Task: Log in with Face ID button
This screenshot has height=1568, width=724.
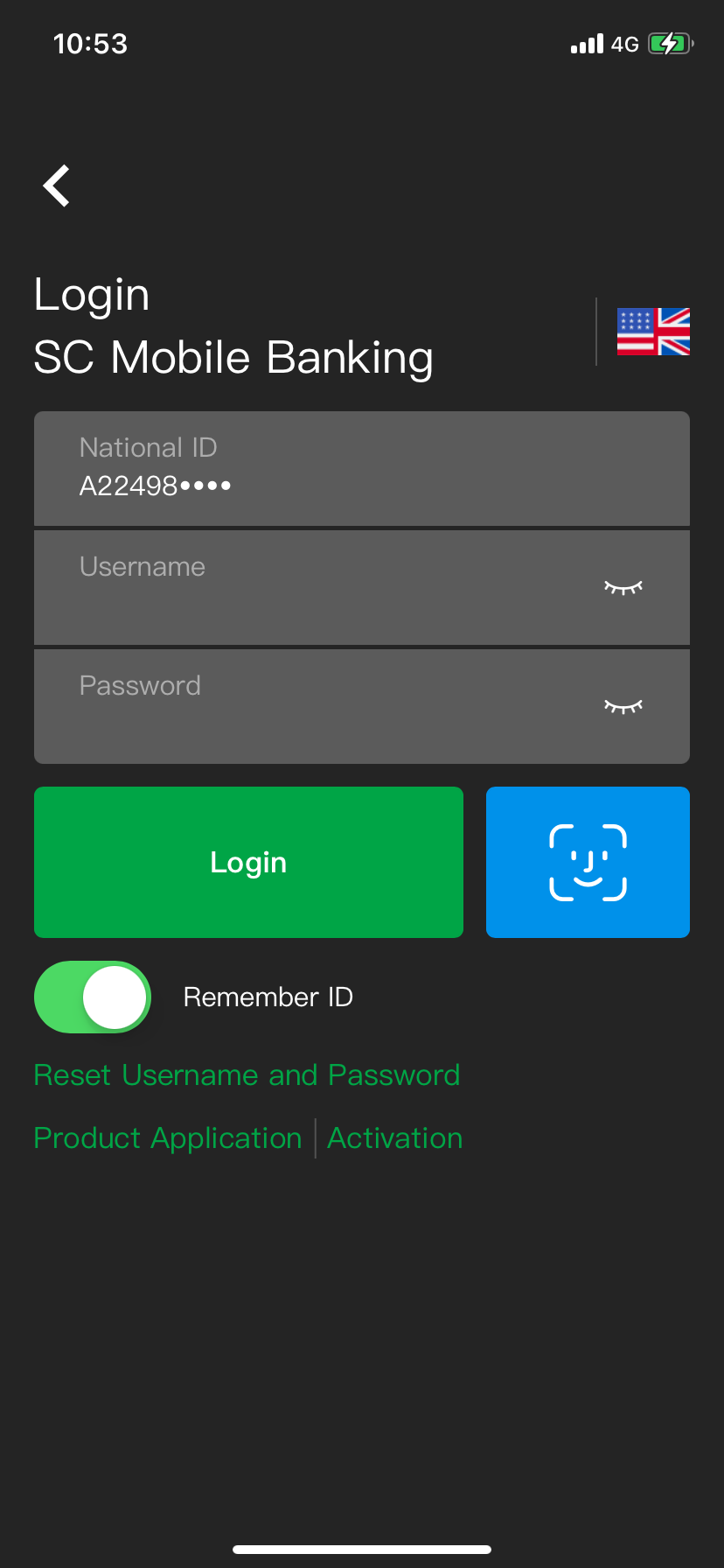Action: point(588,862)
